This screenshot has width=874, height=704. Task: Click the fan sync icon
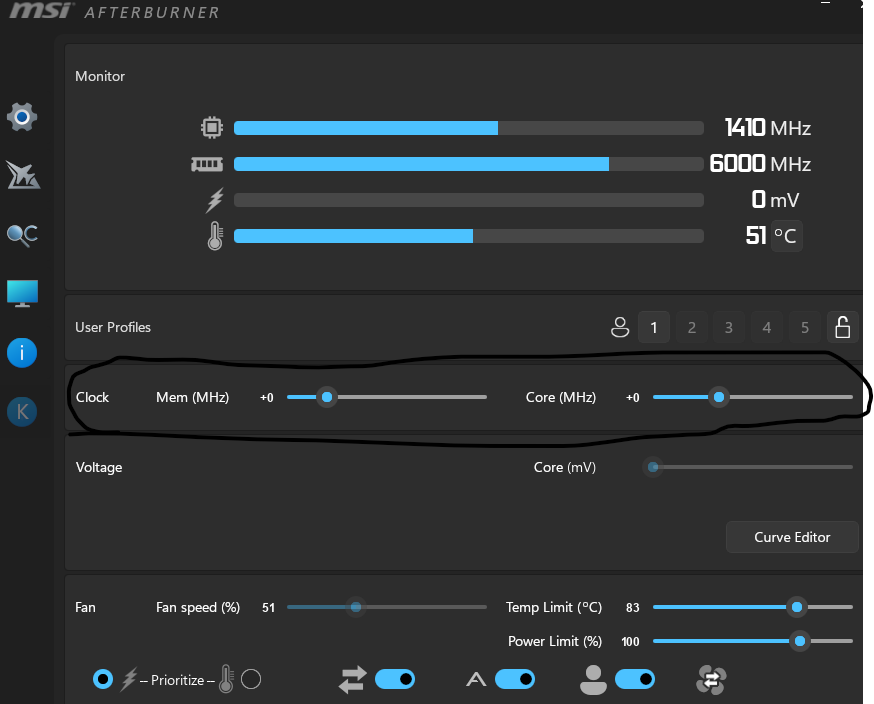[711, 680]
